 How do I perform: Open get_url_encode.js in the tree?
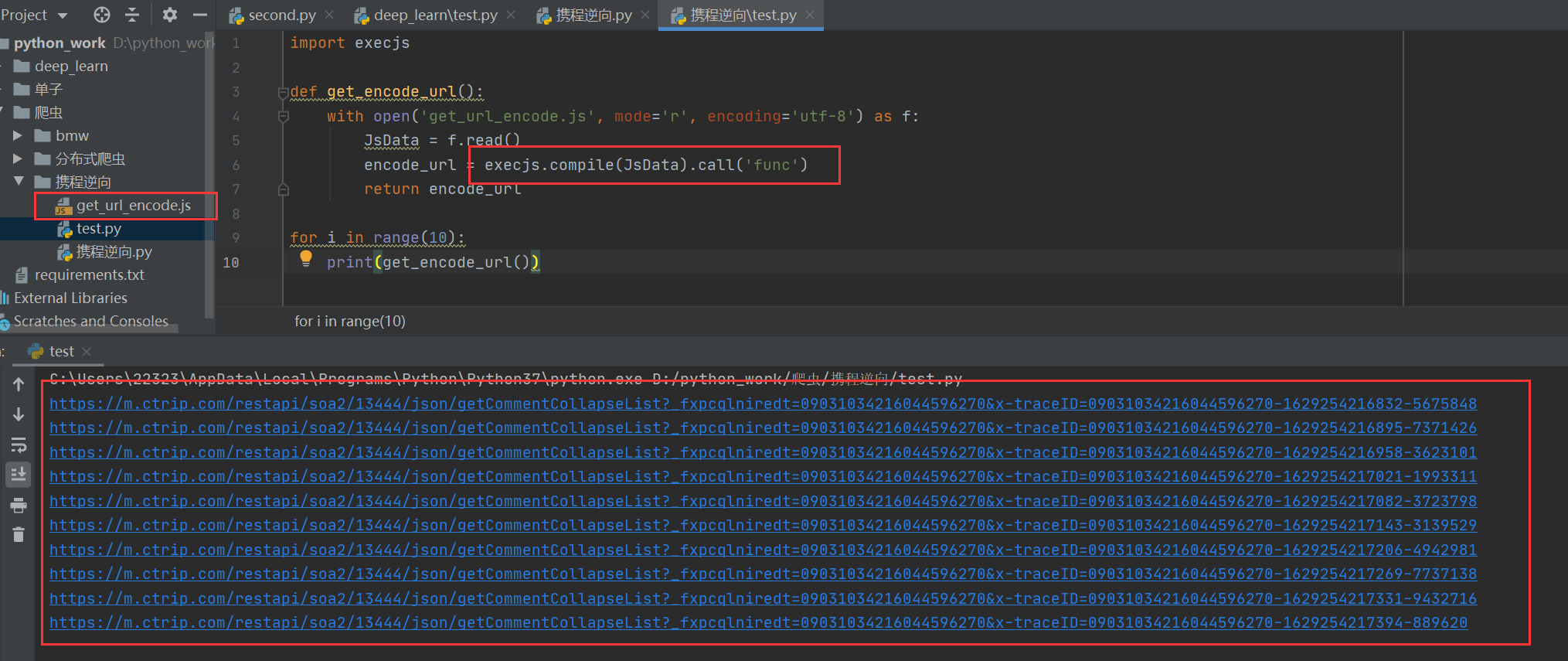[x=133, y=206]
